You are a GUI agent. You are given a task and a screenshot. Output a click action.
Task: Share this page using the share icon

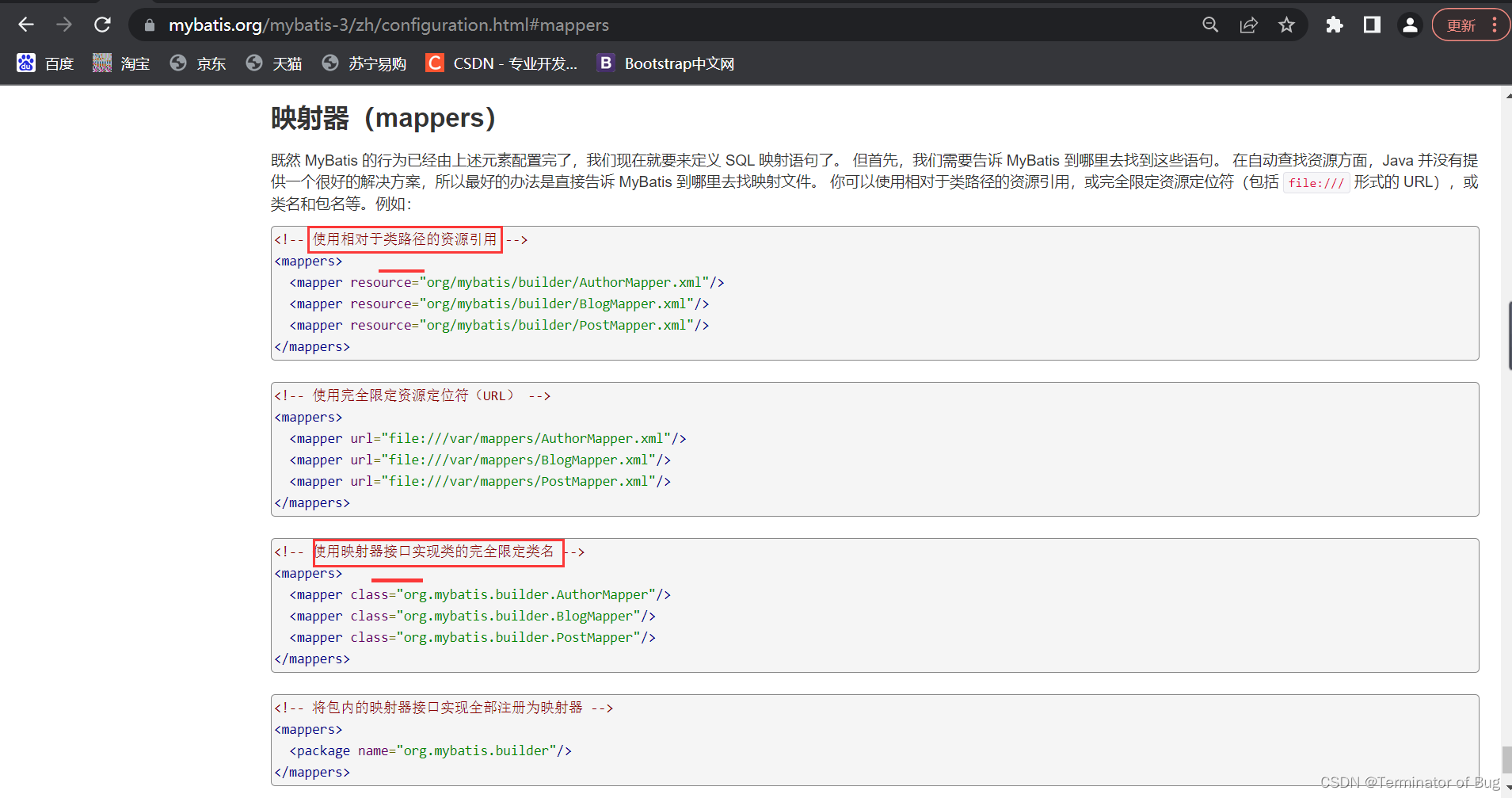(x=1248, y=25)
